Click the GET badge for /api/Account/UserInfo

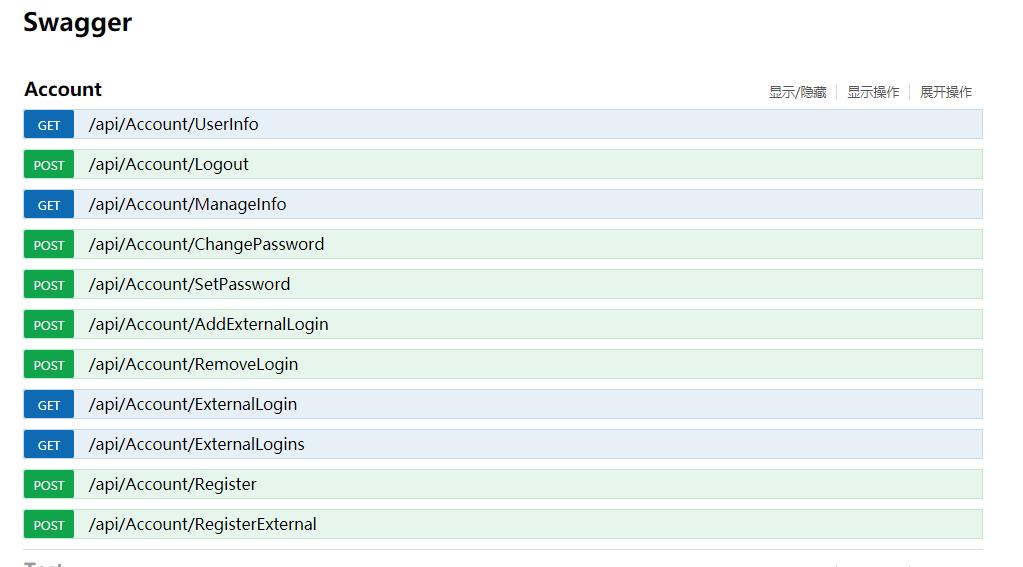pyautogui.click(x=49, y=125)
